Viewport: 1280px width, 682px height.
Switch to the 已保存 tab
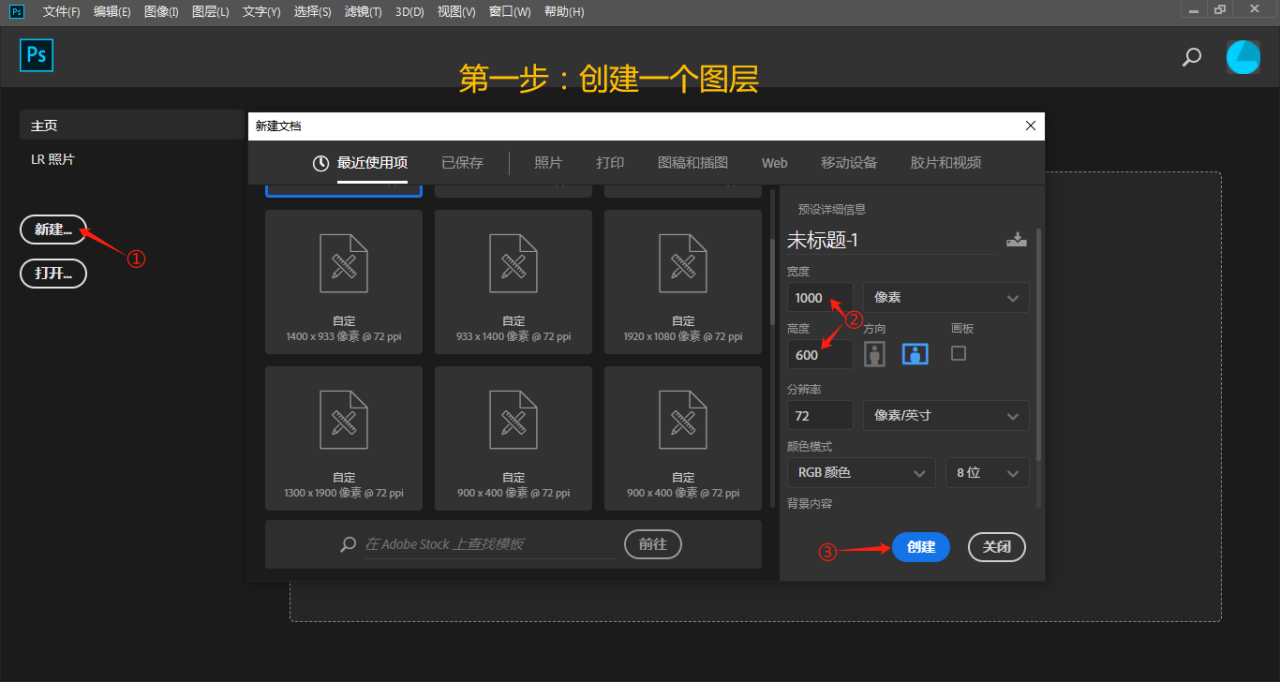[x=462, y=163]
